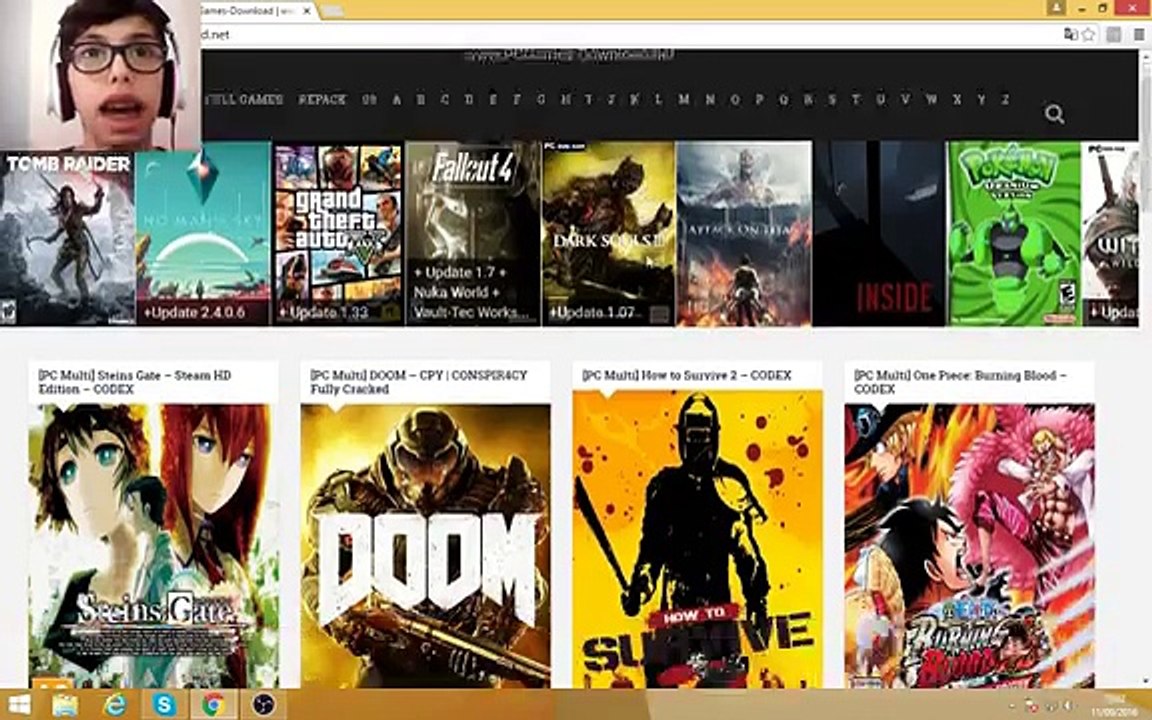Launch Skype from the taskbar
Screen dimensions: 1152x720
pyautogui.click(x=165, y=705)
